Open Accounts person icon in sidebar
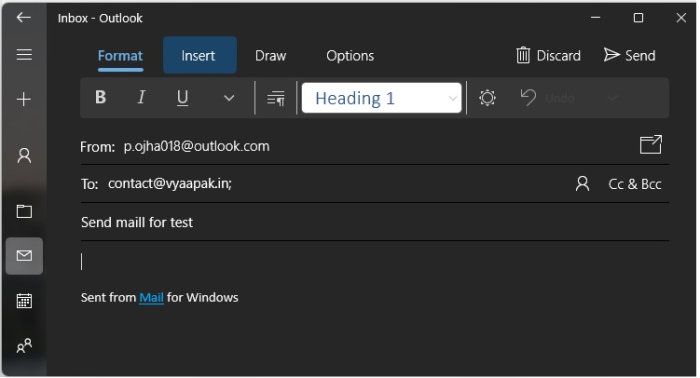This screenshot has width=700, height=378. [24, 156]
